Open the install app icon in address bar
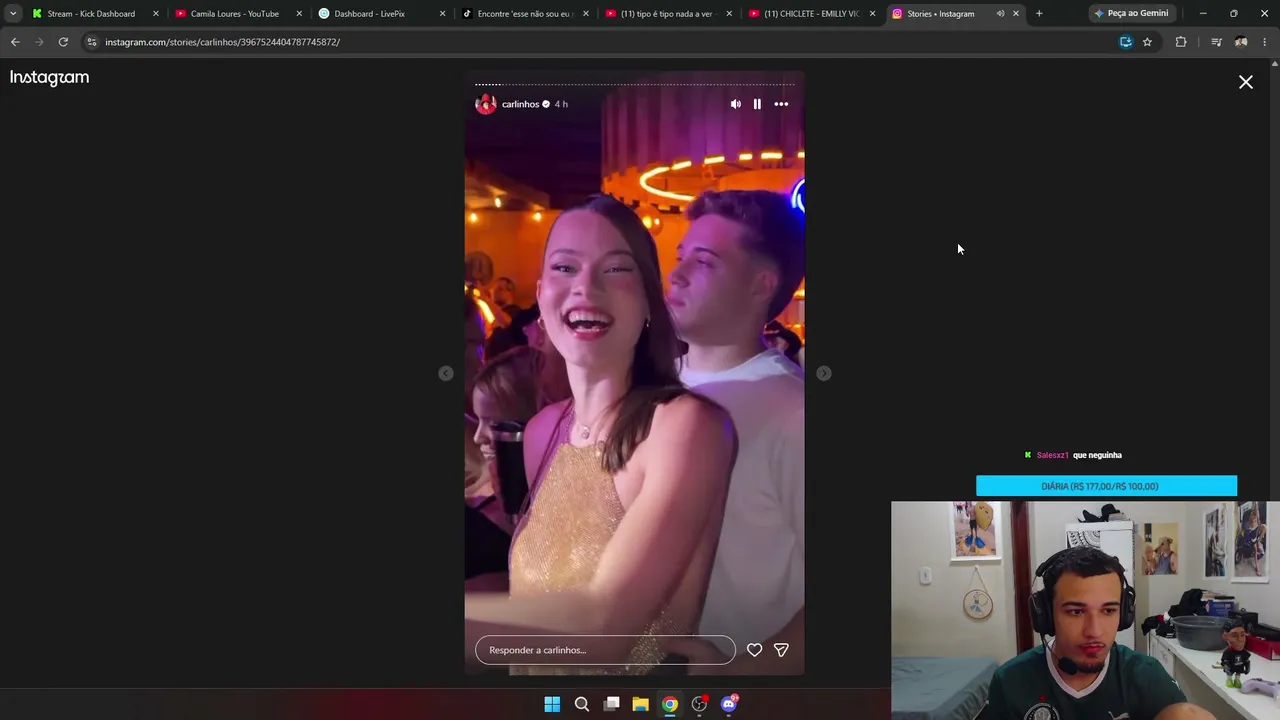 pyautogui.click(x=1126, y=42)
